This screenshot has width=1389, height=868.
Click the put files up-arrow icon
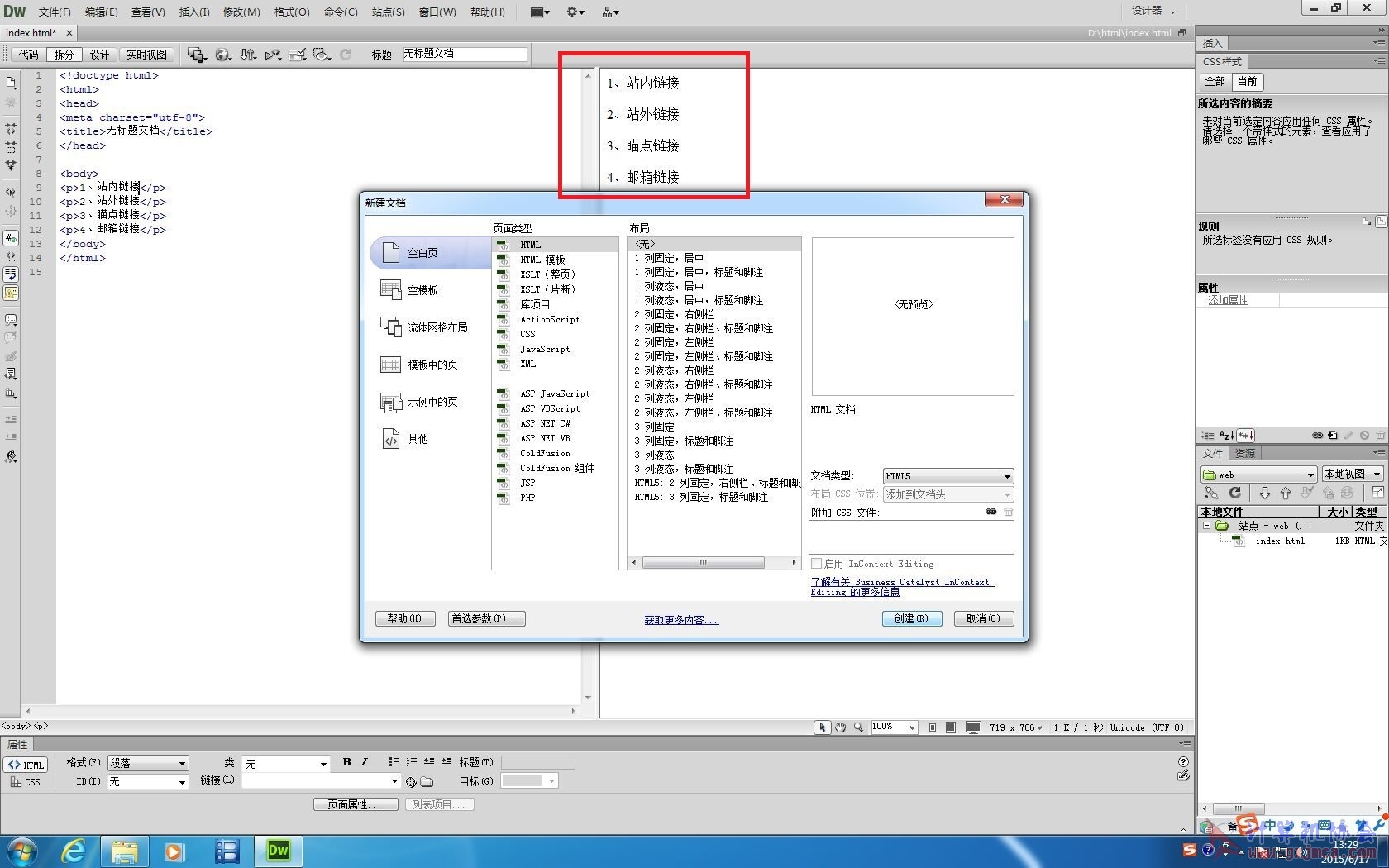(1285, 494)
